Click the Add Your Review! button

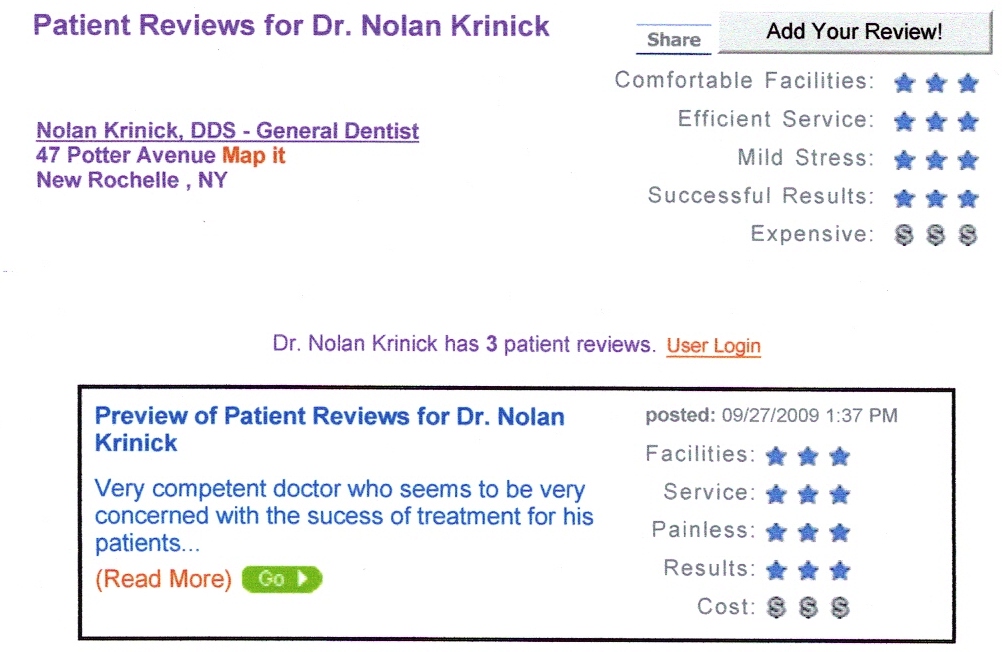pos(854,31)
